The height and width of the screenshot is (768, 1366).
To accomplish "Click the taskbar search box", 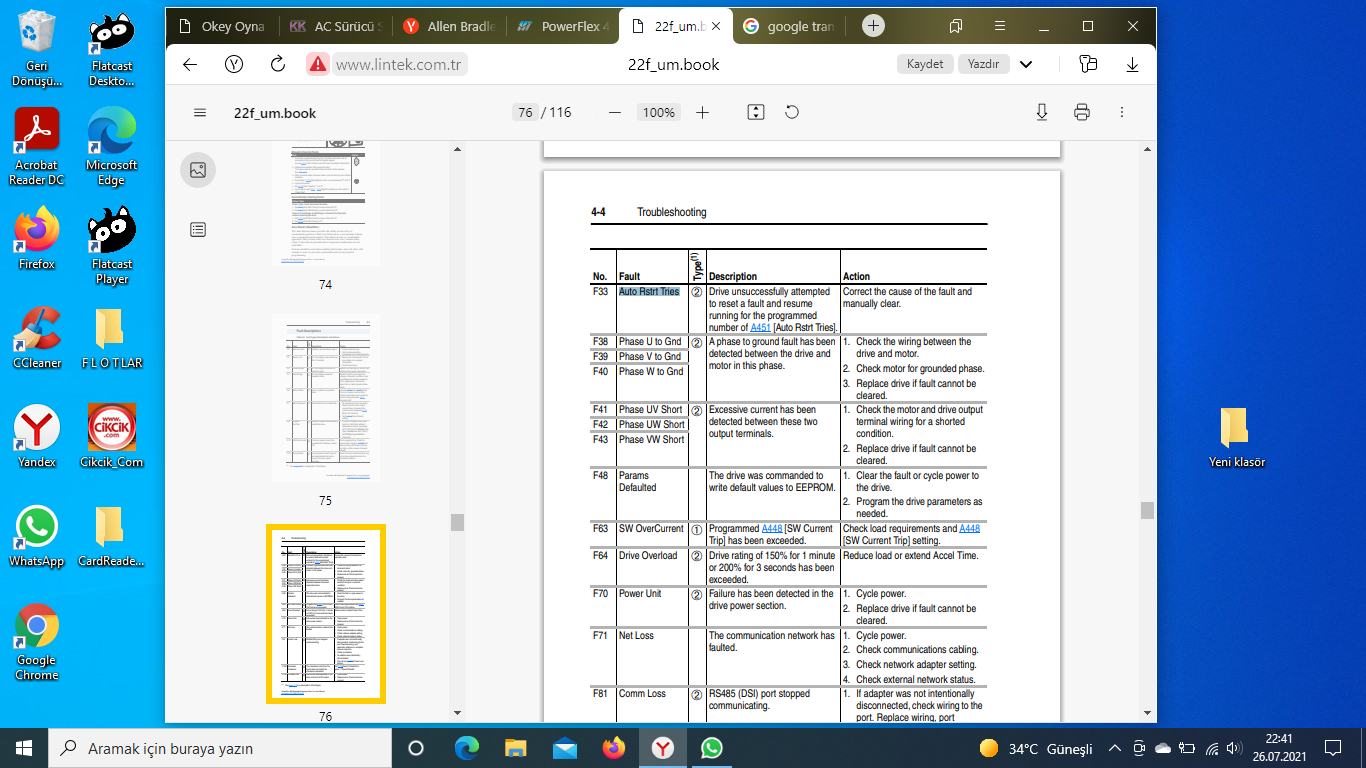I will coord(220,748).
